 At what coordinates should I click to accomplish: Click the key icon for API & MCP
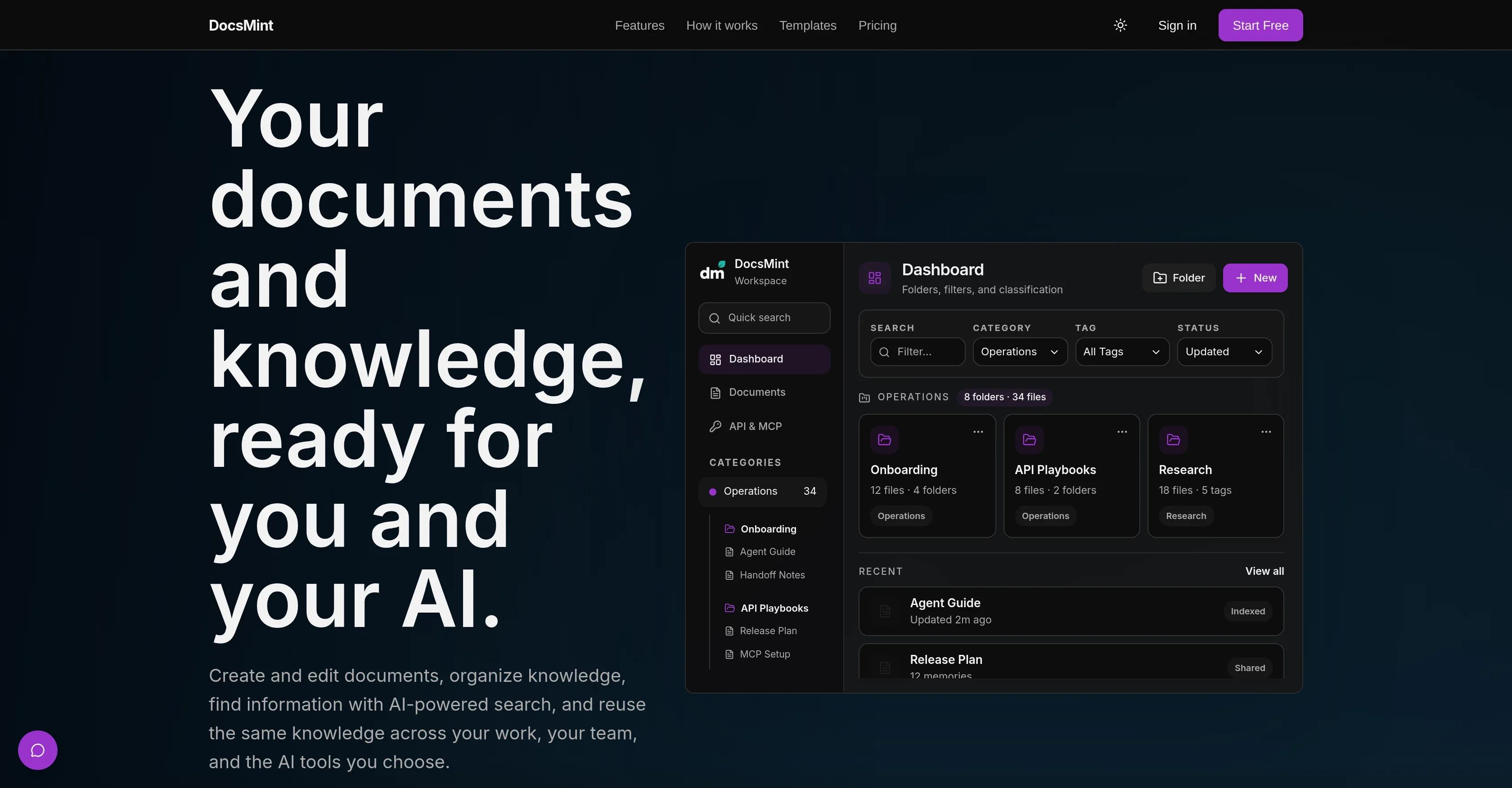pyautogui.click(x=715, y=426)
